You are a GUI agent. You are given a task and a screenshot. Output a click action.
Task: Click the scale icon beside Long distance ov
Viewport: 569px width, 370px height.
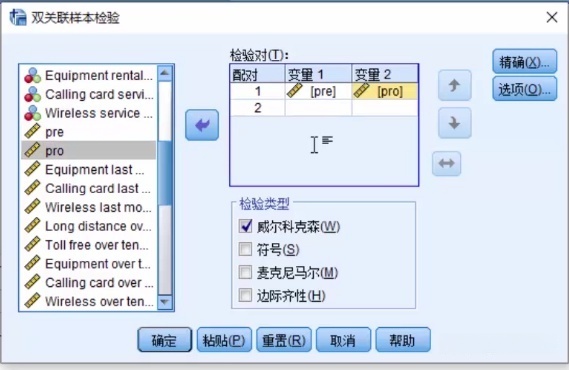(32, 226)
